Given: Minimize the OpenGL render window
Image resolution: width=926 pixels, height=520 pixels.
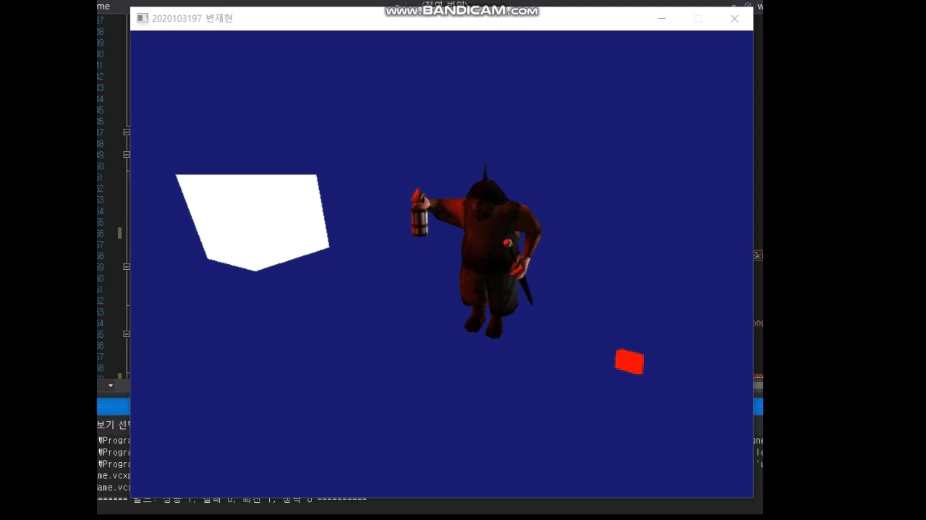Looking at the screenshot, I should [x=661, y=18].
